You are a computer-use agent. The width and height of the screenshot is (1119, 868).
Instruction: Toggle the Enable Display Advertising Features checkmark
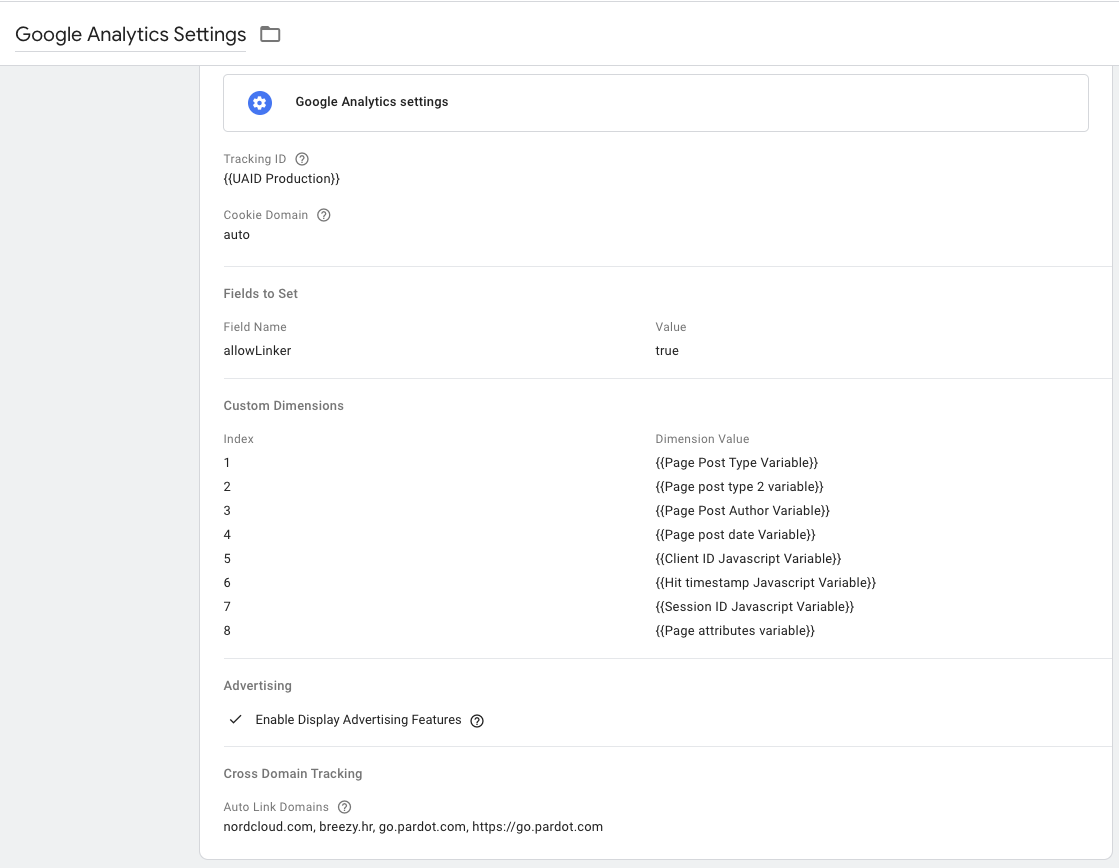(x=236, y=720)
